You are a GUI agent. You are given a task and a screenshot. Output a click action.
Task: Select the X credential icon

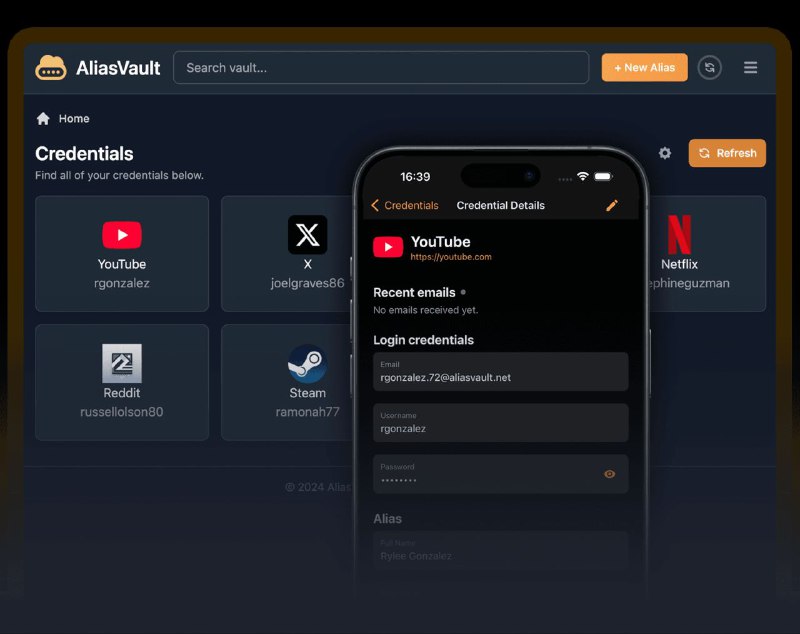[x=307, y=234]
